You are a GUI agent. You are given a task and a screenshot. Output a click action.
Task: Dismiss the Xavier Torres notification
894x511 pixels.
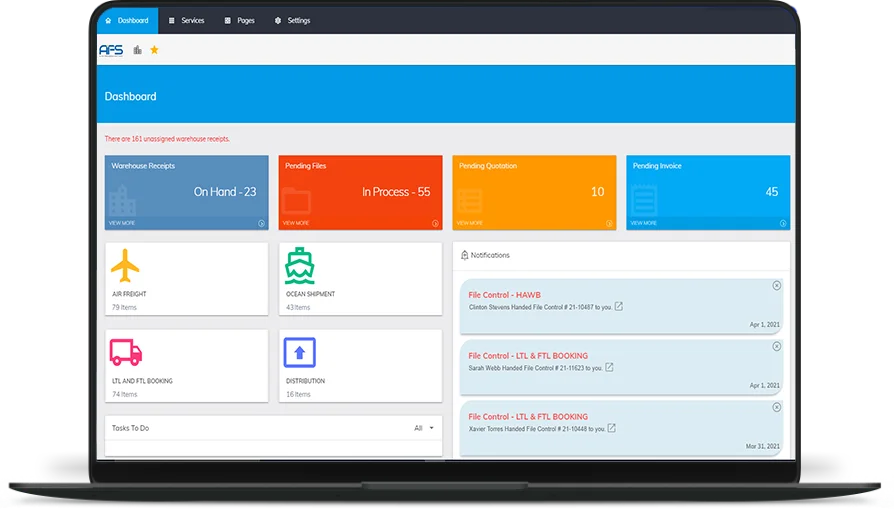[x=777, y=407]
